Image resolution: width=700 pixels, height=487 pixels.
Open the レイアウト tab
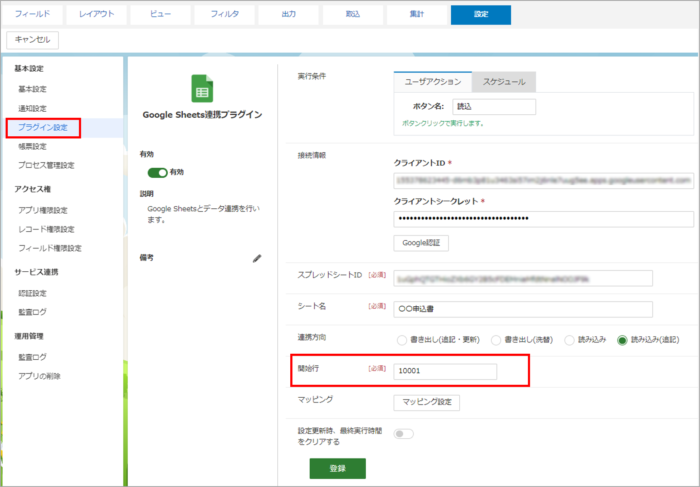tap(96, 14)
